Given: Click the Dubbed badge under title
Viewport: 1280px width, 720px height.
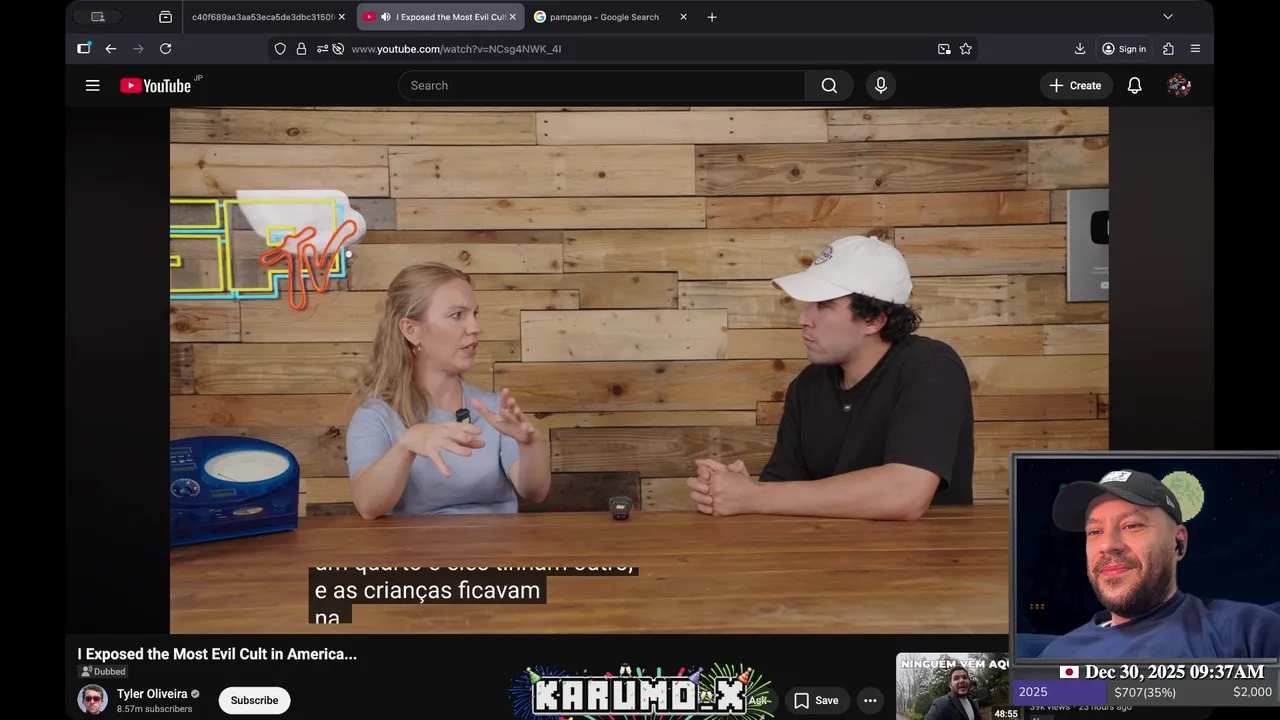Looking at the screenshot, I should pos(104,672).
